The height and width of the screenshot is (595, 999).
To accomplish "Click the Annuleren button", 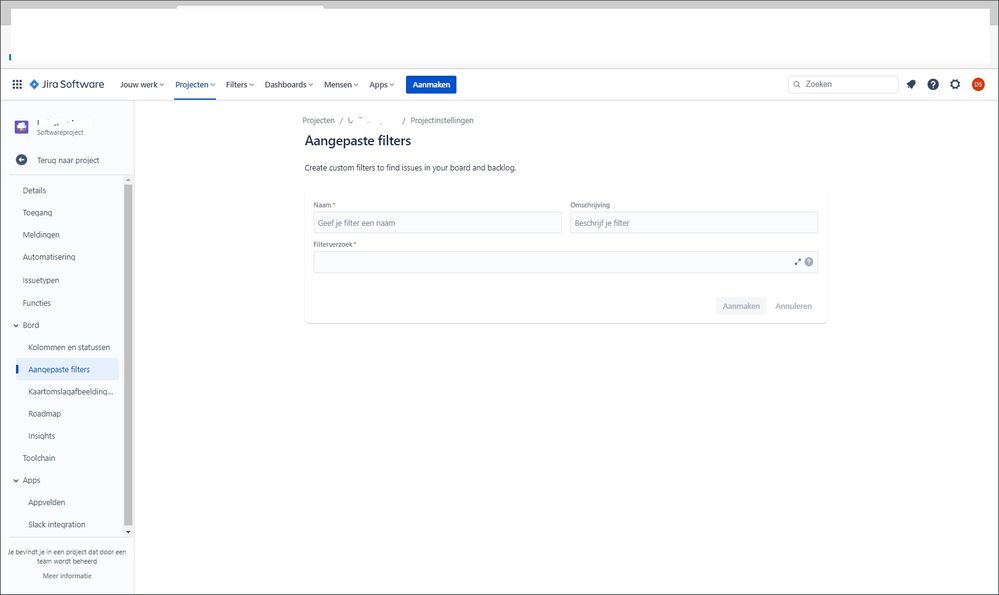I will tap(793, 306).
